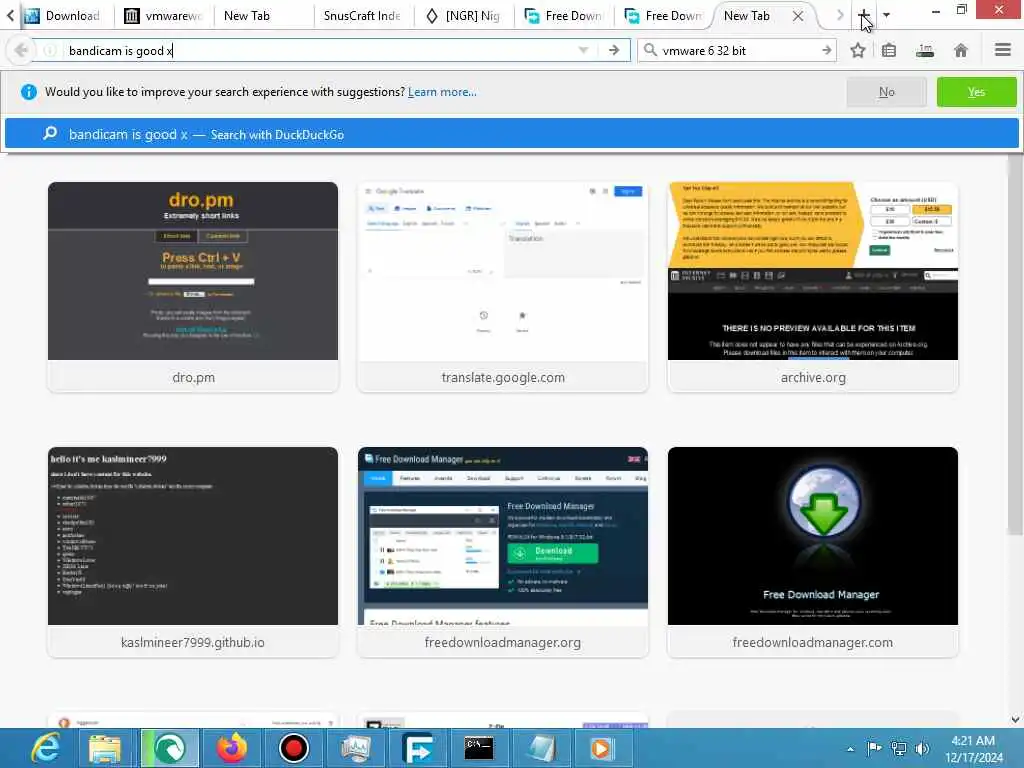This screenshot has width=1024, height=768.
Task: Switch to the second Free Down tab
Action: coord(664,16)
